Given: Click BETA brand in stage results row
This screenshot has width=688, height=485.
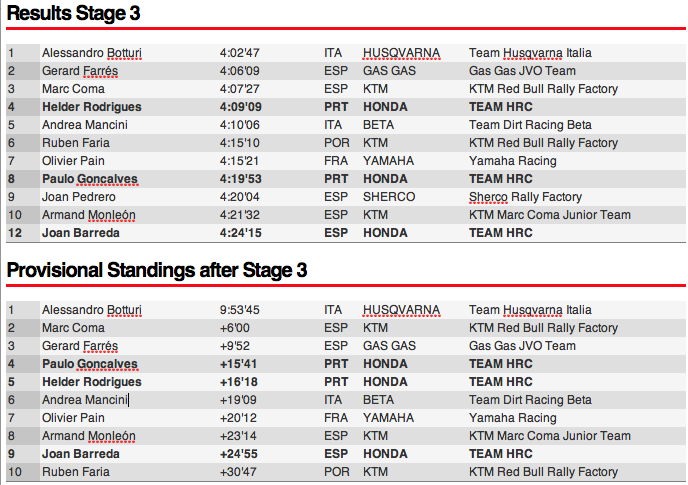Looking at the screenshot, I should point(379,125).
